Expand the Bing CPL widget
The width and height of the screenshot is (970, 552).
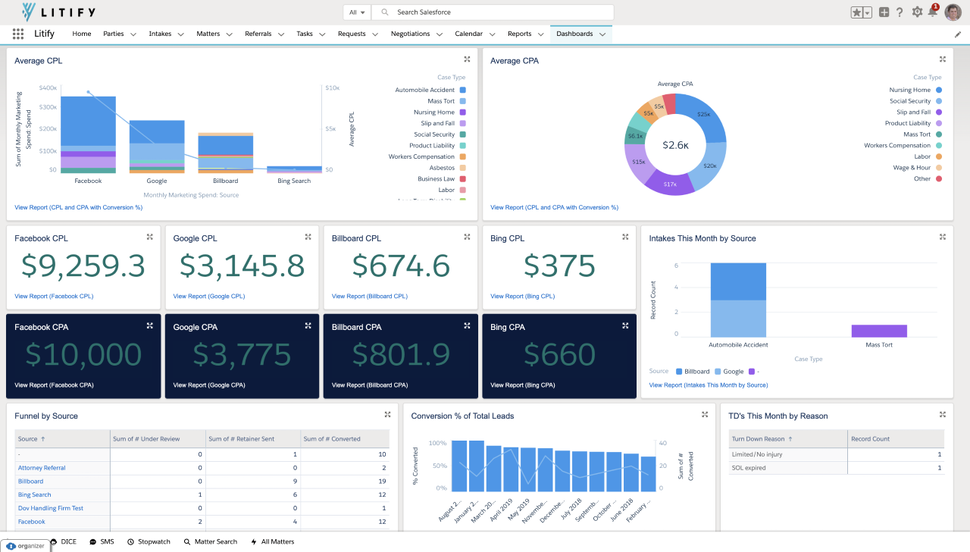(625, 237)
